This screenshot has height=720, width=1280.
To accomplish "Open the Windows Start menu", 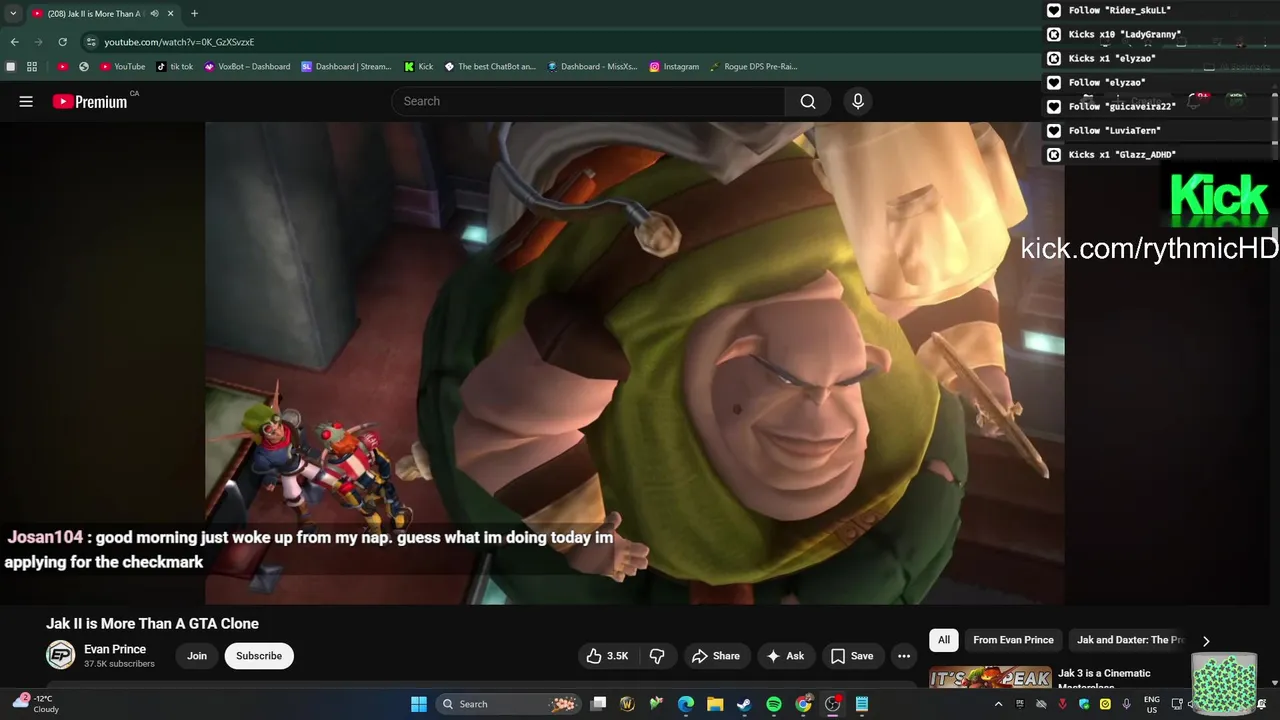I will (x=419, y=704).
